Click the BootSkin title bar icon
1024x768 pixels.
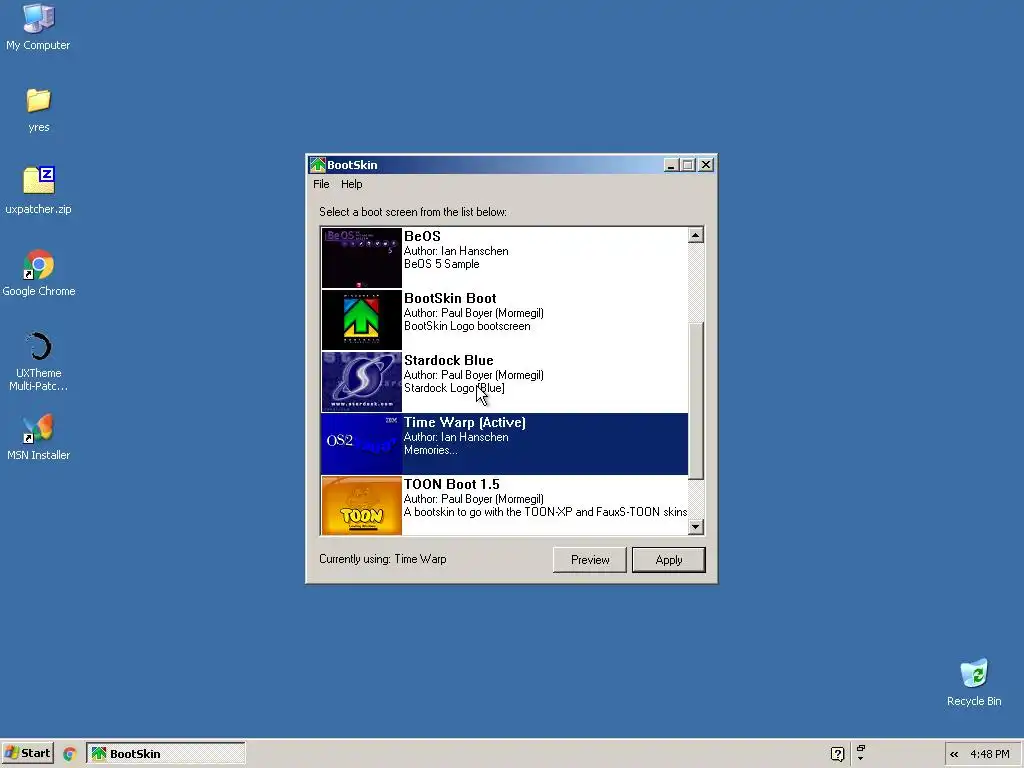click(317, 165)
